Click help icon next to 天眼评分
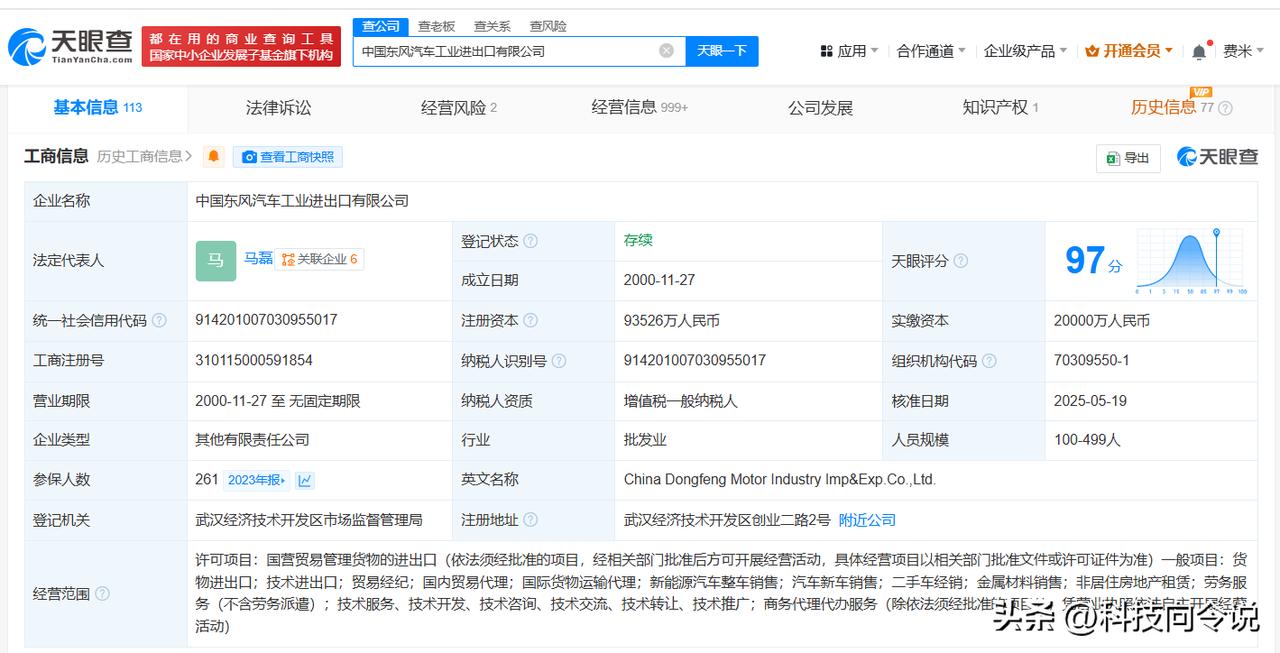 pos(960,261)
